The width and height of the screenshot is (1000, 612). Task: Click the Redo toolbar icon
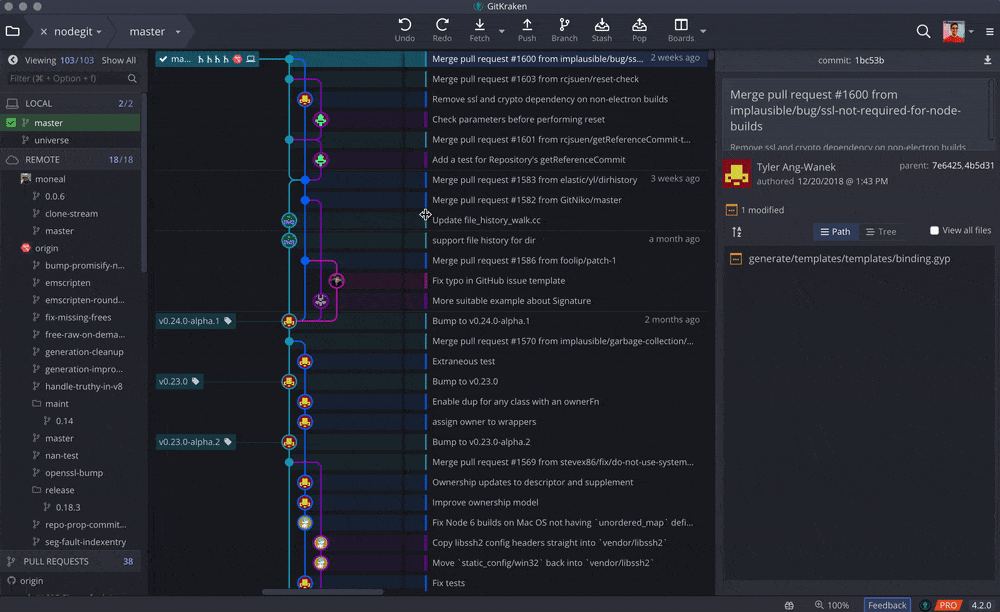click(x=442, y=26)
